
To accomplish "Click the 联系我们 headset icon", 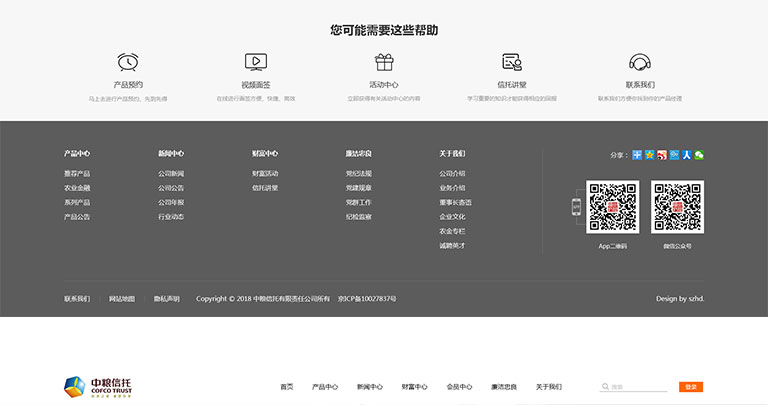I will pyautogui.click(x=640, y=62).
